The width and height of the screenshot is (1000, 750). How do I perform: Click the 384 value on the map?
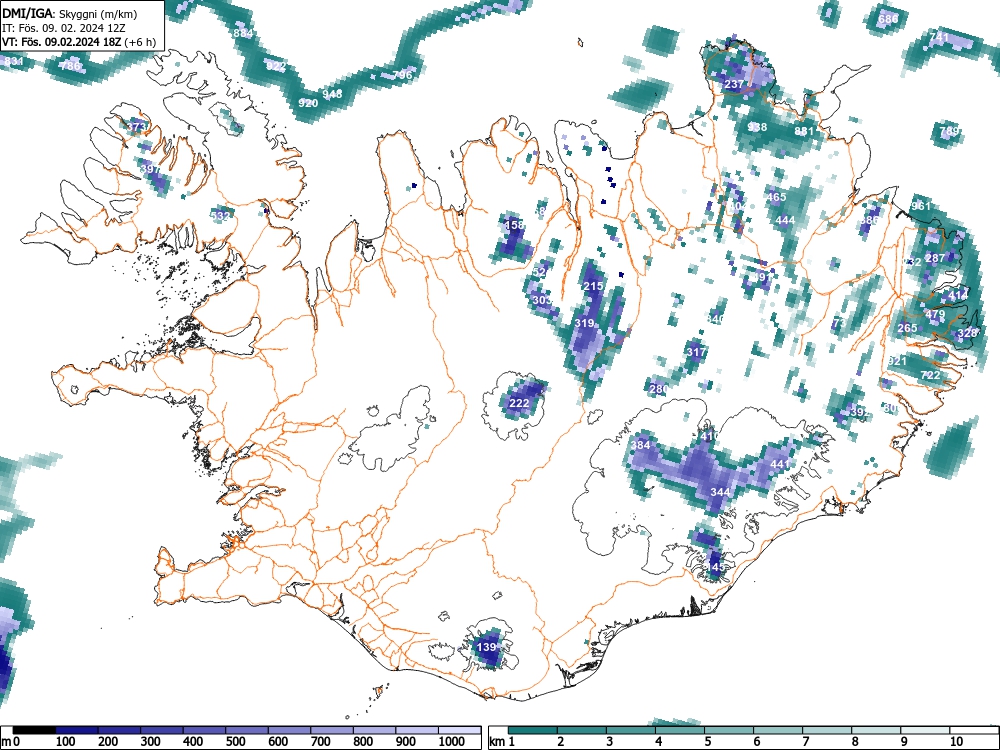[x=640, y=445]
